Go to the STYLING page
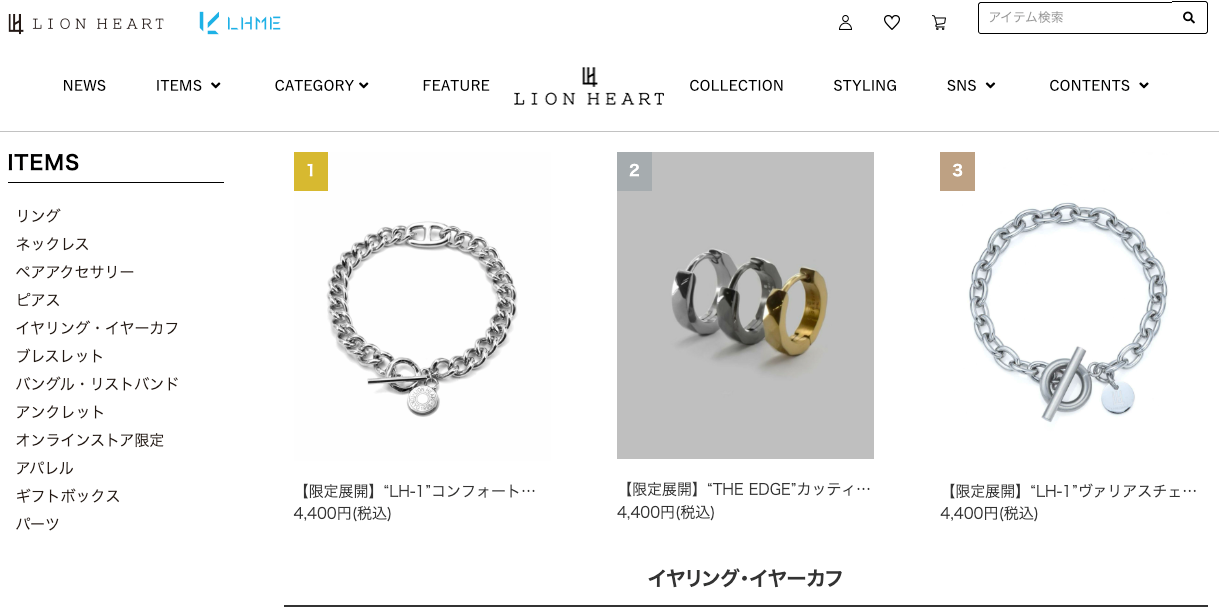The image size is (1219, 609). [x=865, y=86]
